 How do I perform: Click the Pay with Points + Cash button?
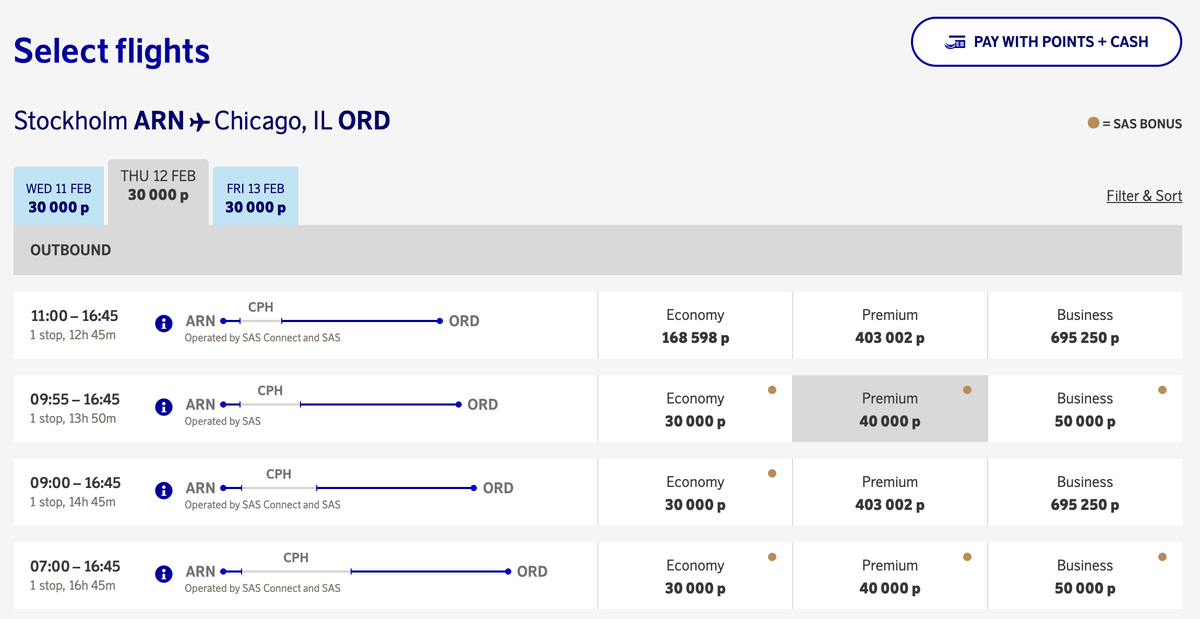point(1046,42)
